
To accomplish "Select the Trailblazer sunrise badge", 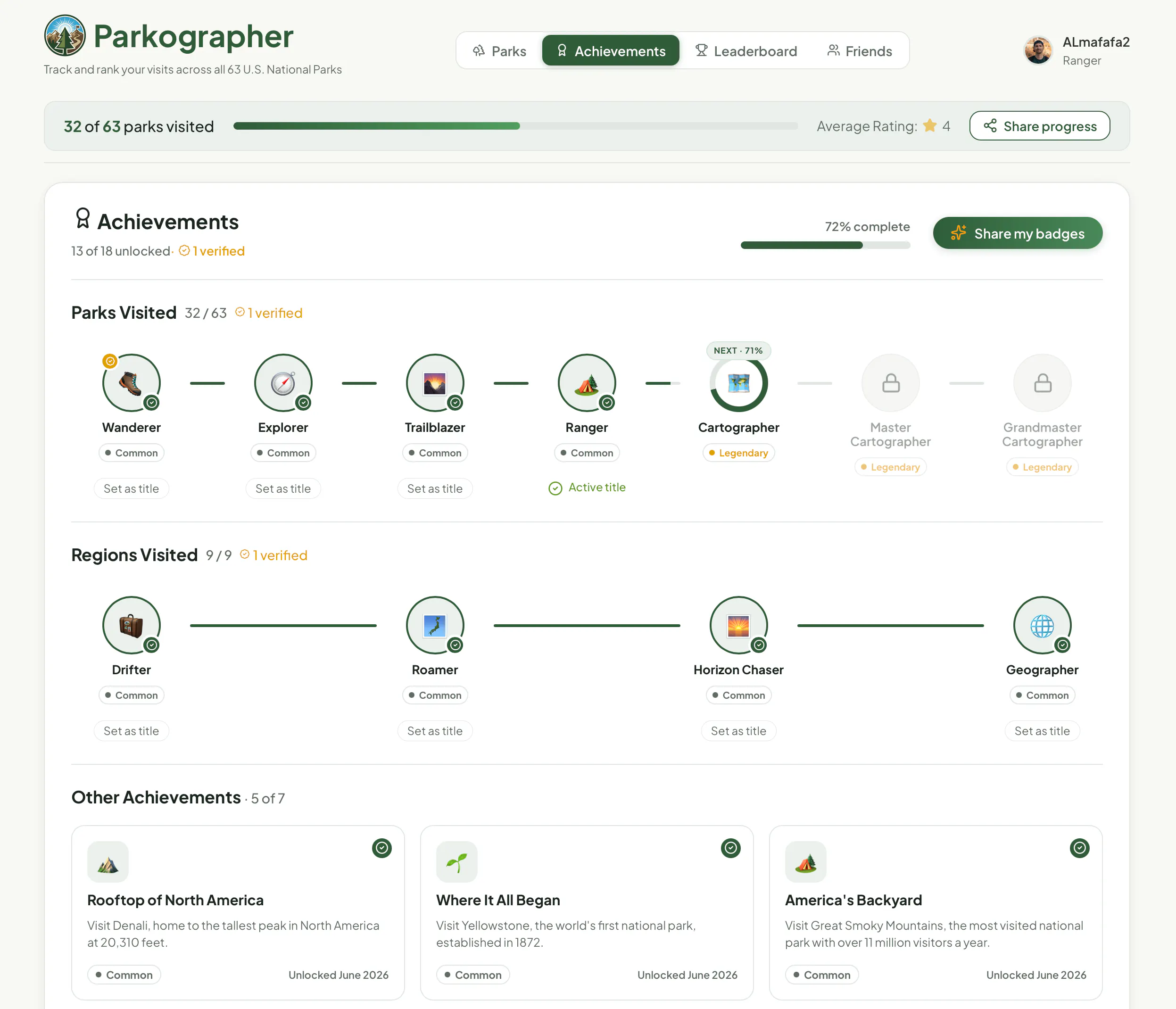I will (435, 383).
